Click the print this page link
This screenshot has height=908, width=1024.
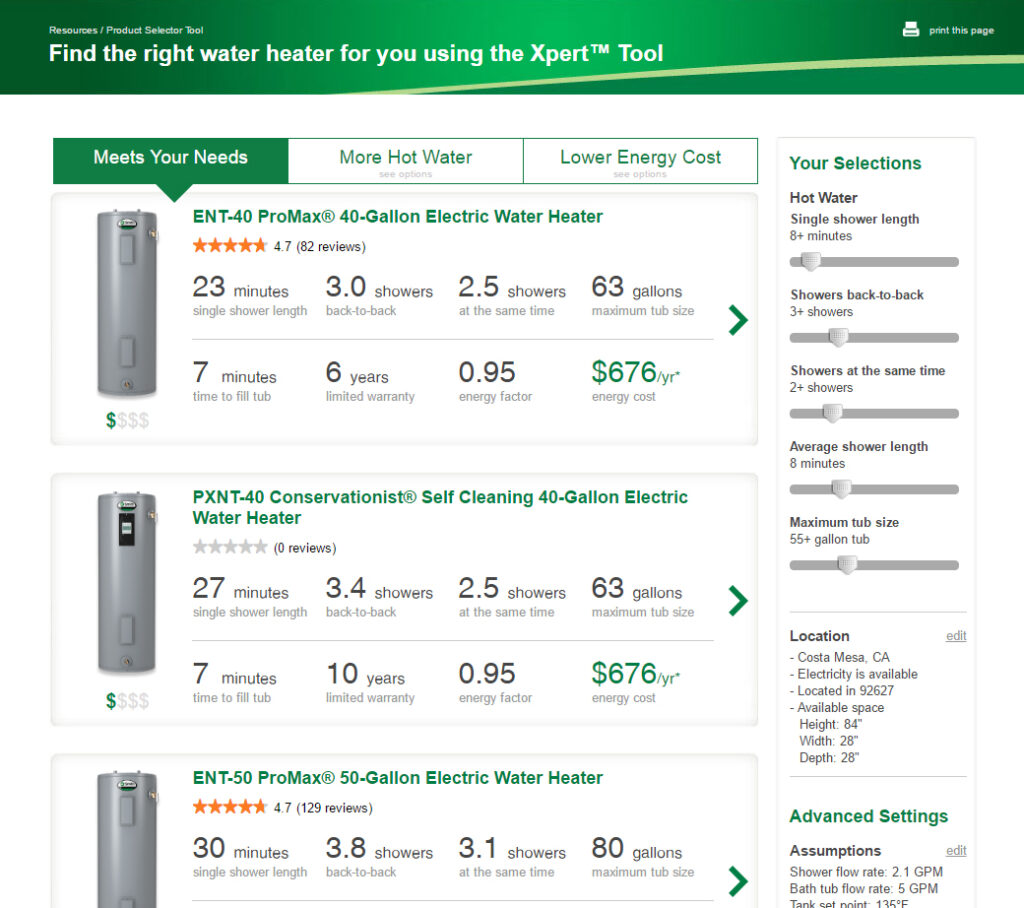pos(961,30)
